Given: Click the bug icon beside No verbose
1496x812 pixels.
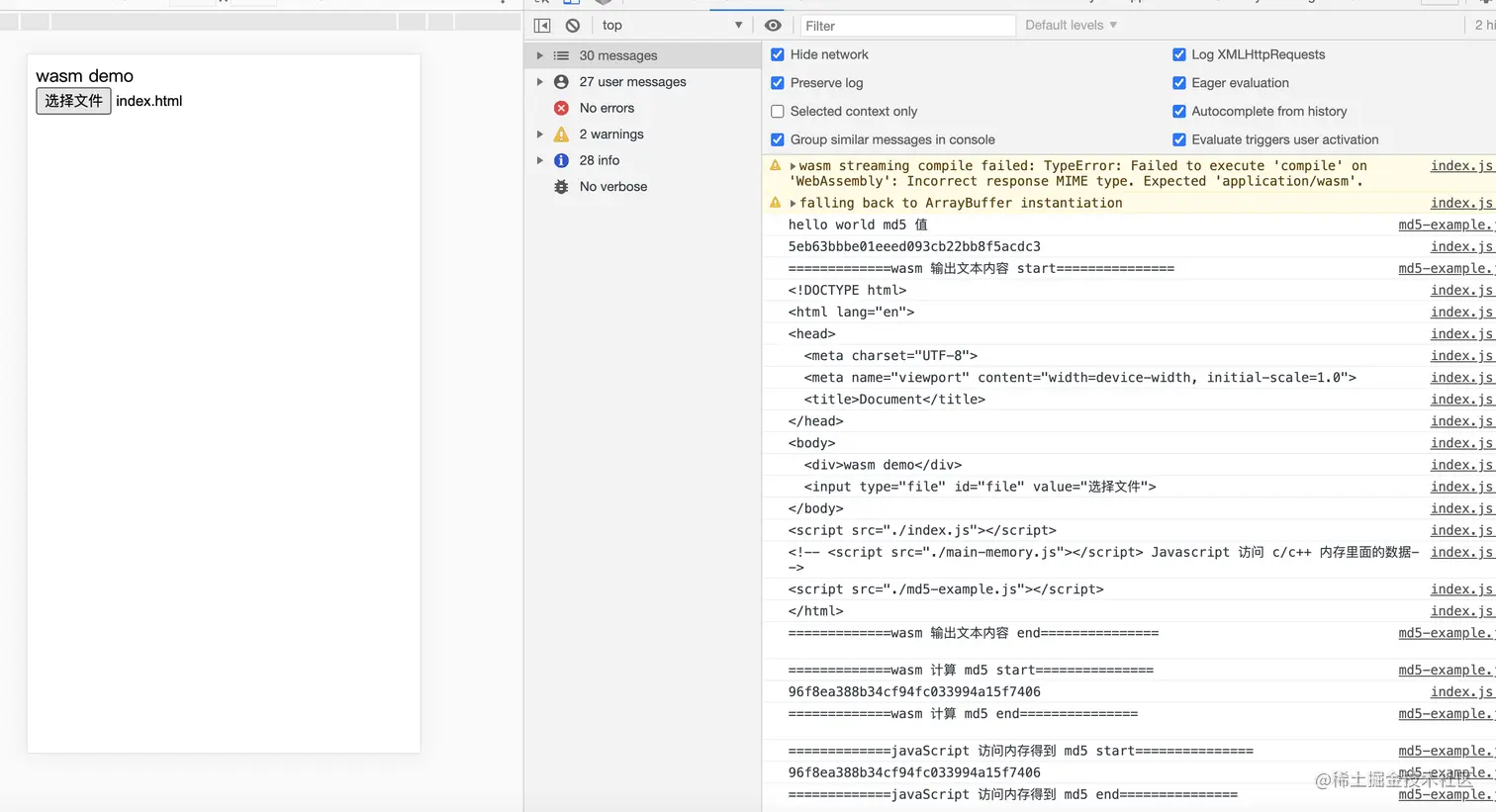Looking at the screenshot, I should point(561,186).
